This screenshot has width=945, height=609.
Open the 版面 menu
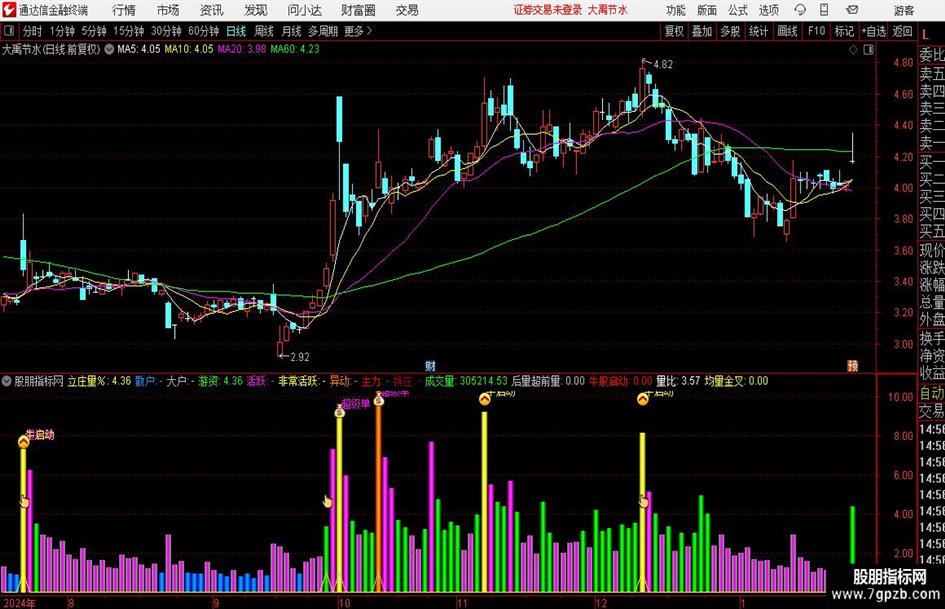(x=707, y=10)
